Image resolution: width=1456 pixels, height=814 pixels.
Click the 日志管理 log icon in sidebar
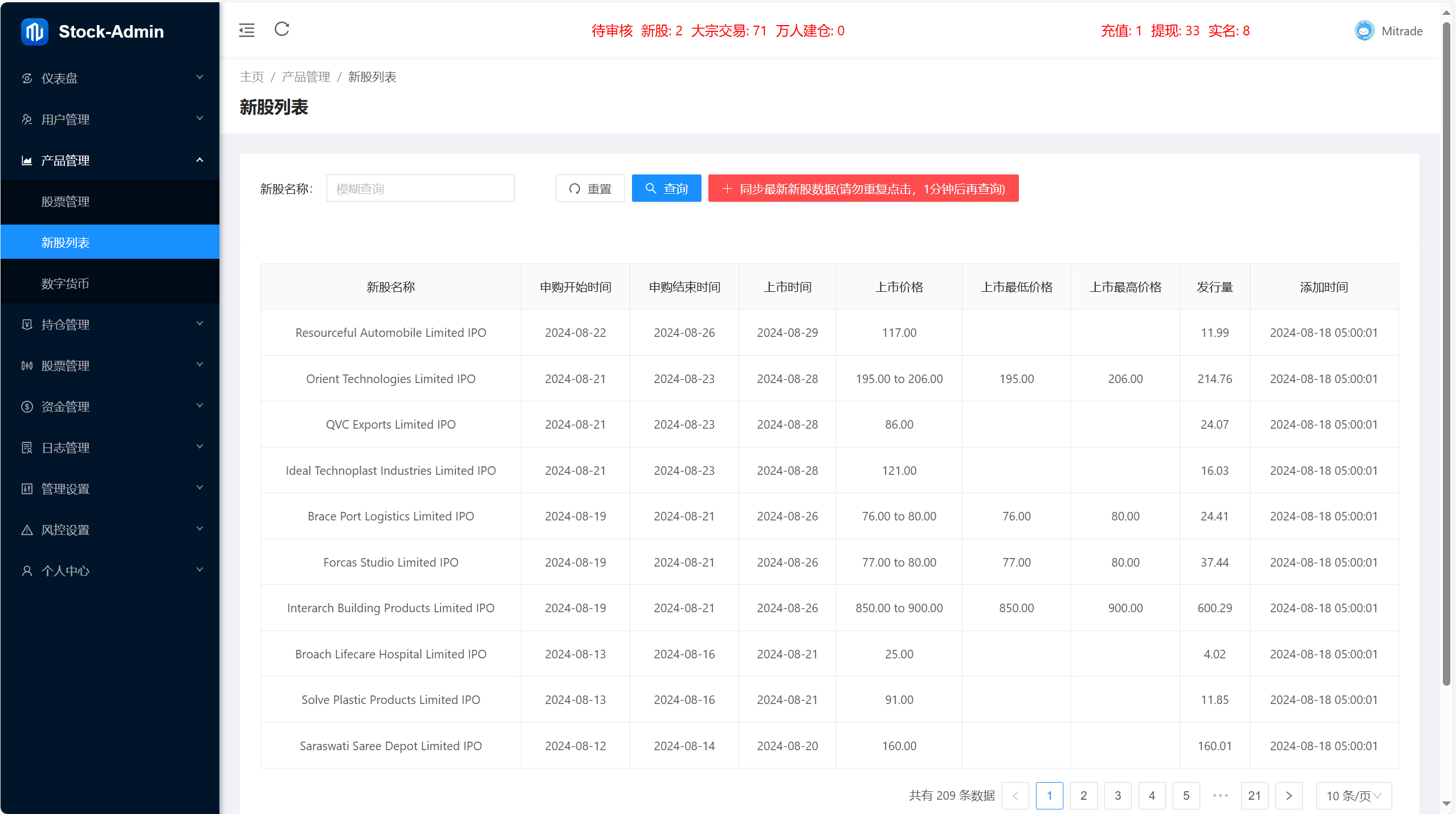[x=27, y=447]
